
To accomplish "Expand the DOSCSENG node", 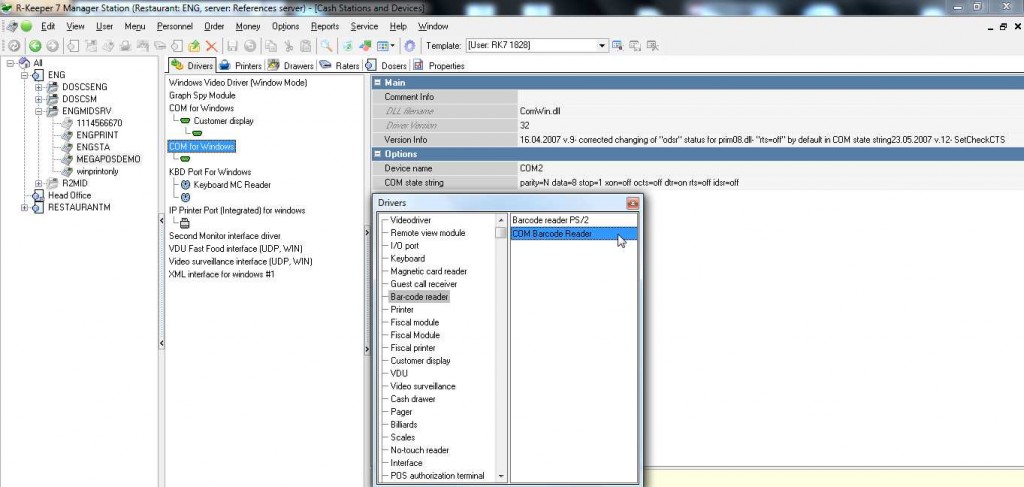I will pos(39,87).
